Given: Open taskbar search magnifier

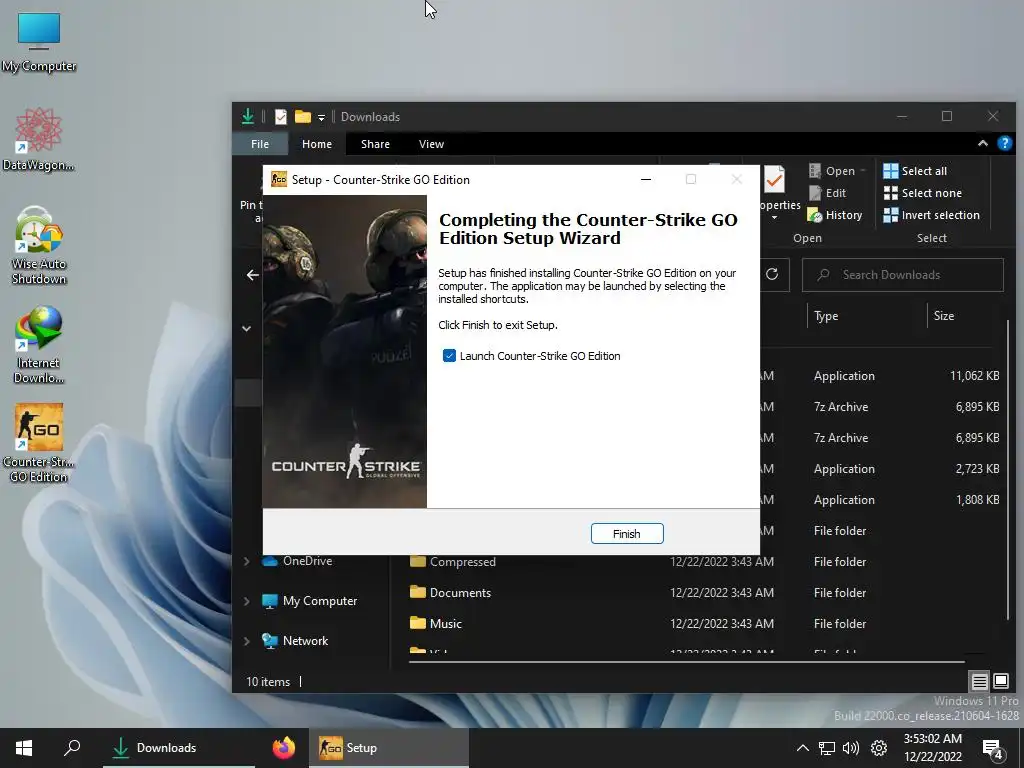Looking at the screenshot, I should click(72, 748).
